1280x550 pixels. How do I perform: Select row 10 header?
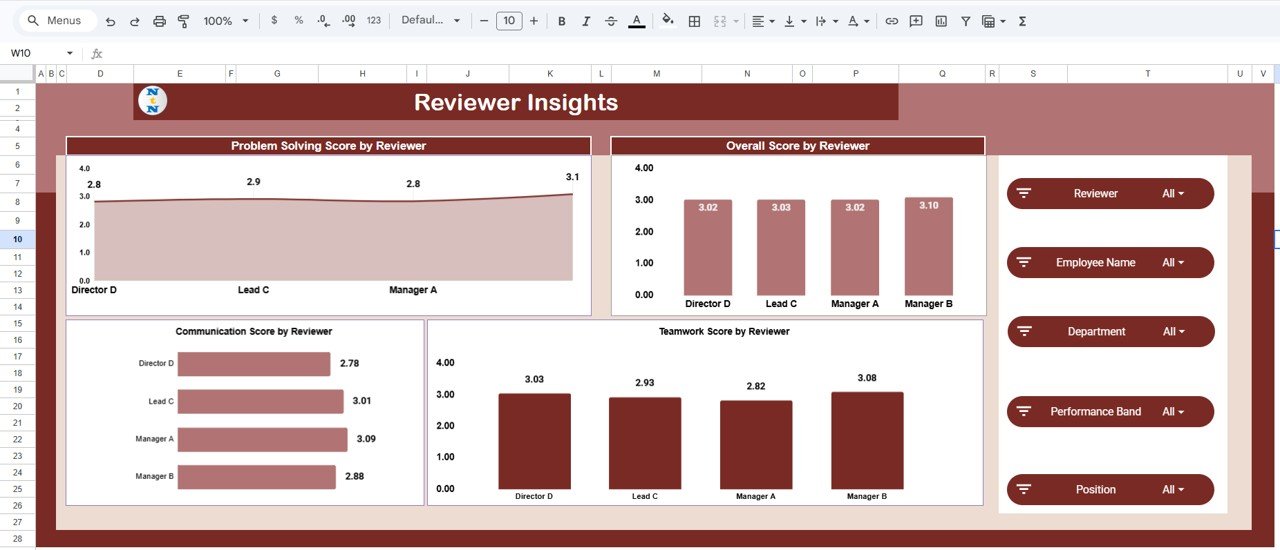tap(17, 239)
